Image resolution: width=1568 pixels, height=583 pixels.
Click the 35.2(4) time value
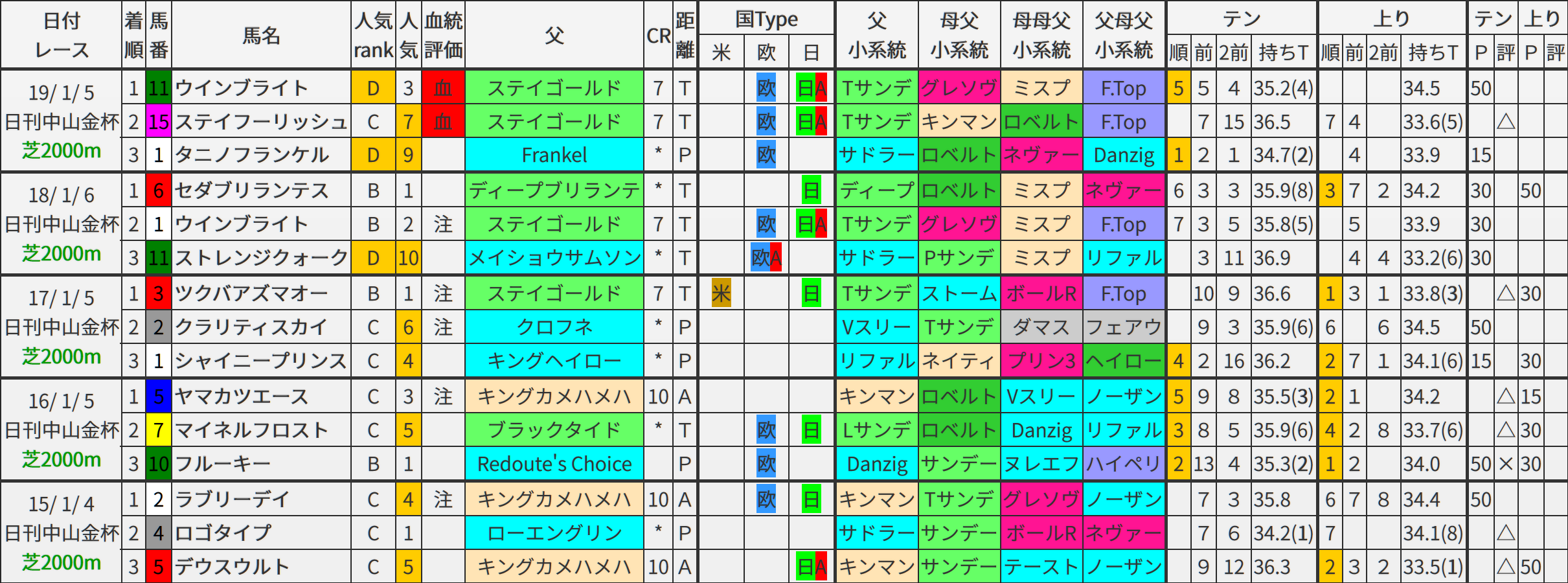[x=1283, y=88]
